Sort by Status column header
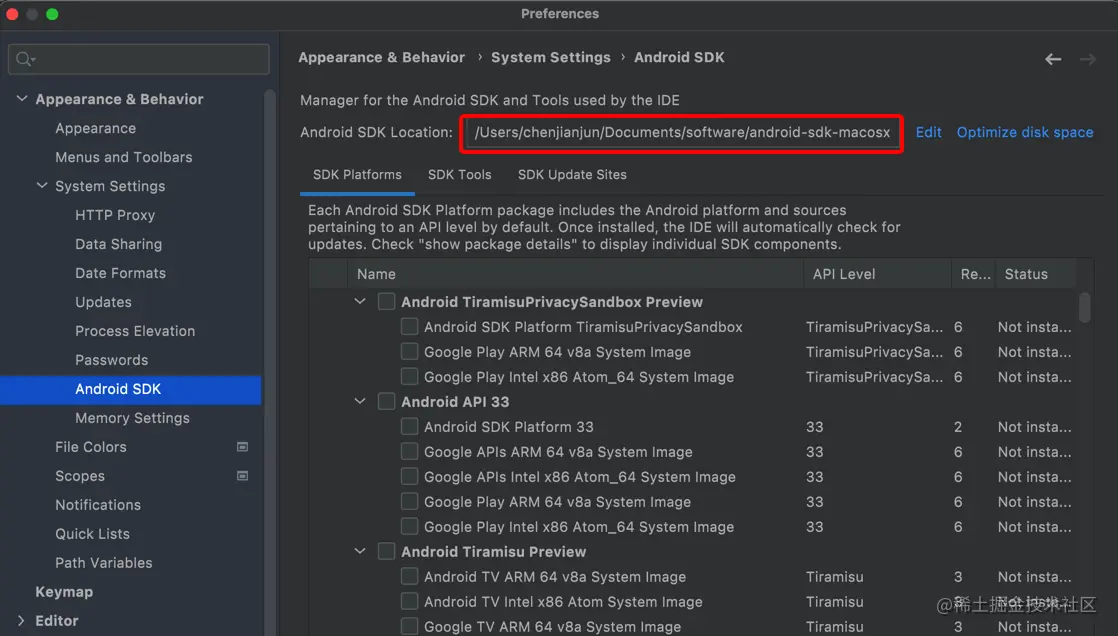The width and height of the screenshot is (1118, 636). click(x=1035, y=274)
